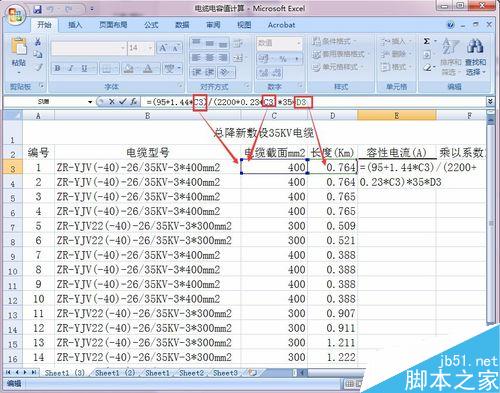
Task: Click the AutoSum sigma icon
Action: point(426,41)
